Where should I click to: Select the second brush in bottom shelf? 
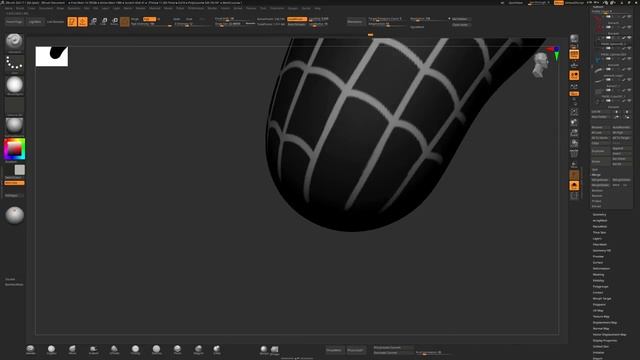[x=51, y=349]
